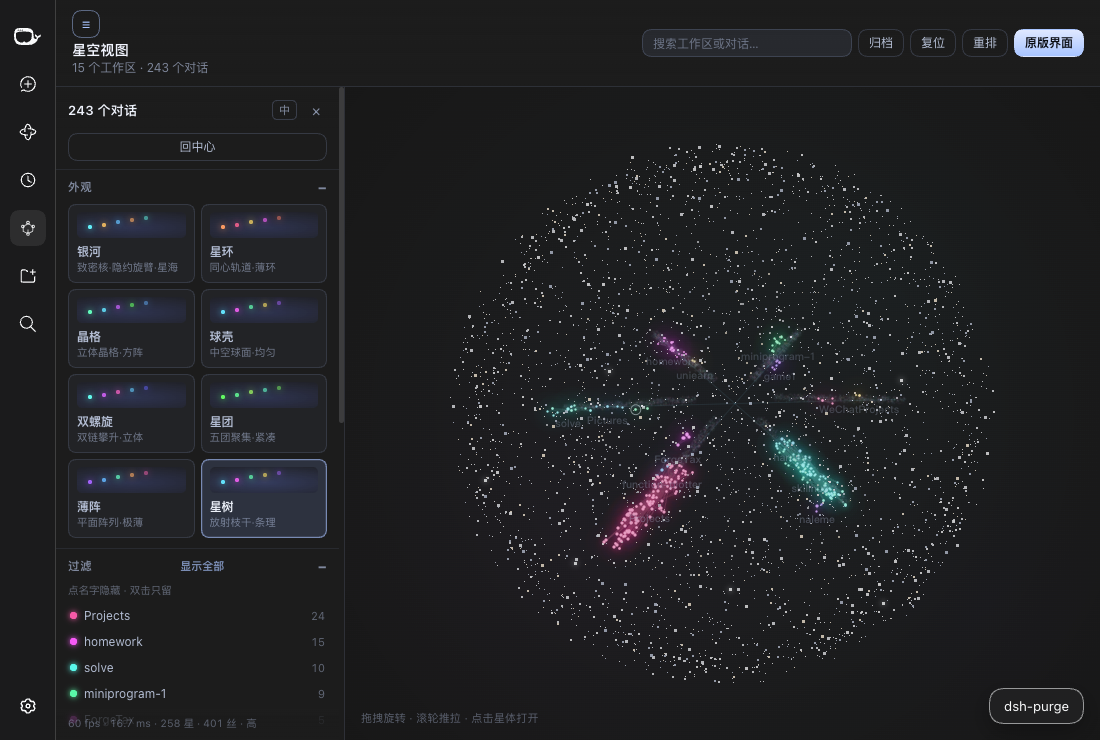1100x740 pixels.
Task: Click the WeChatProjects label in starfield
Action: coord(859,410)
